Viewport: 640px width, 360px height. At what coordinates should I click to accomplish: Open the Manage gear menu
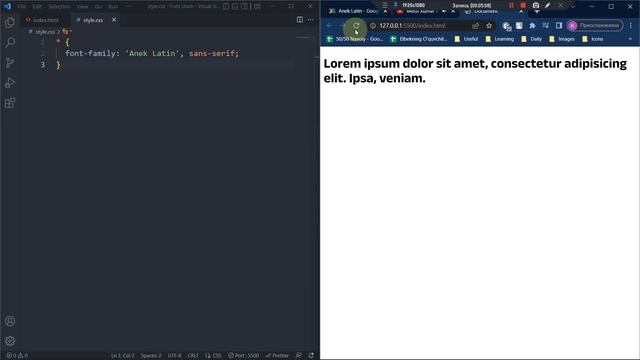[10, 341]
